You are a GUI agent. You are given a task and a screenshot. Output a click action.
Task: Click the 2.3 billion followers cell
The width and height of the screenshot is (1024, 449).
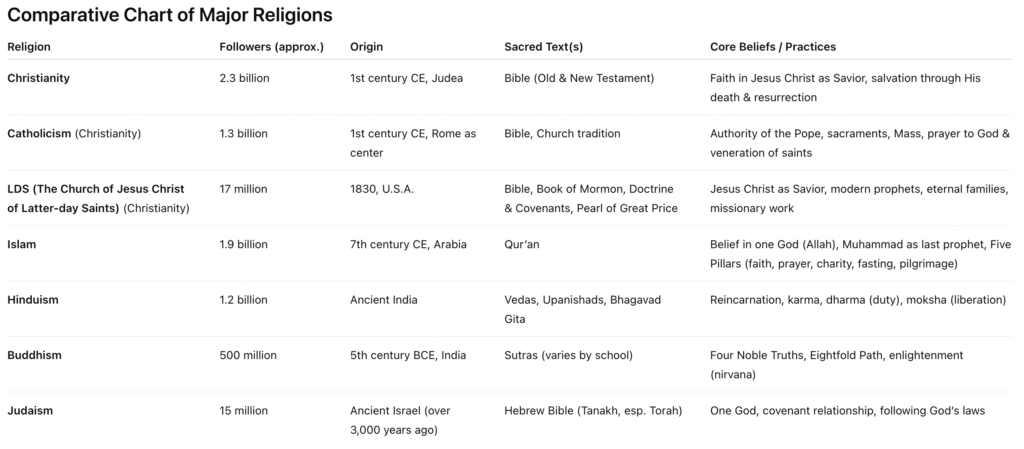tap(244, 78)
